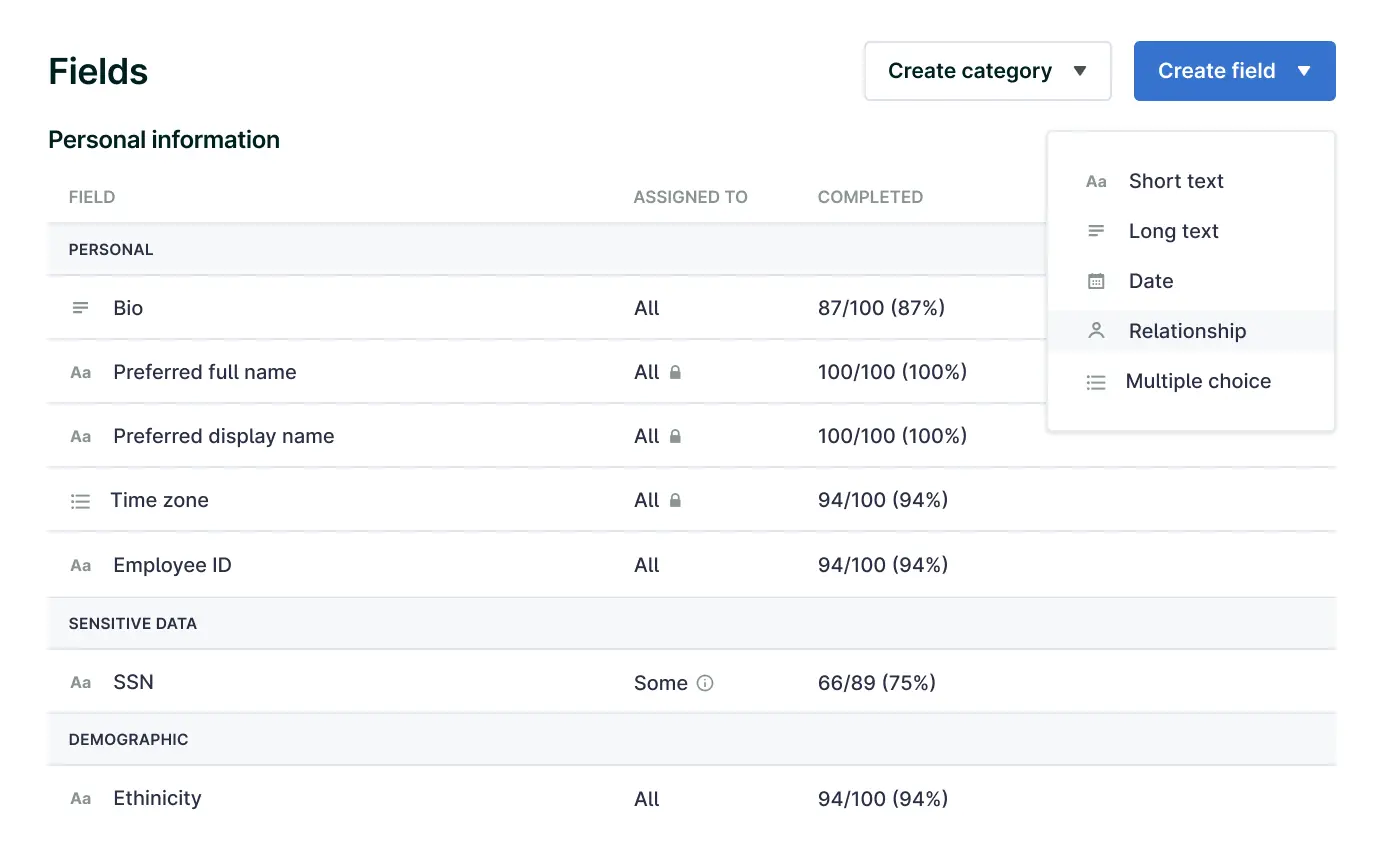Viewport: 1384px width, 856px height.
Task: Click the calendar icon in the dropdown menu
Action: click(1096, 281)
